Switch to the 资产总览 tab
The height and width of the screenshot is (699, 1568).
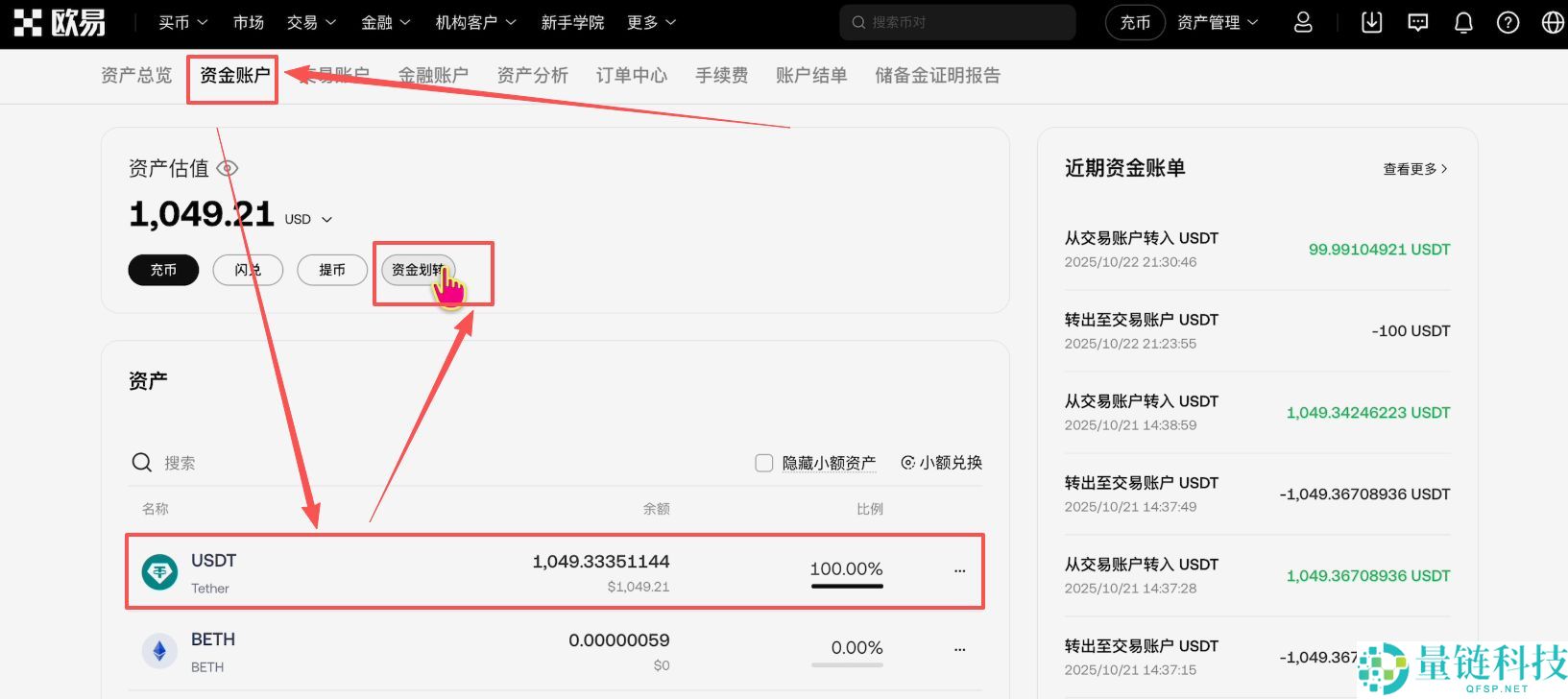136,75
